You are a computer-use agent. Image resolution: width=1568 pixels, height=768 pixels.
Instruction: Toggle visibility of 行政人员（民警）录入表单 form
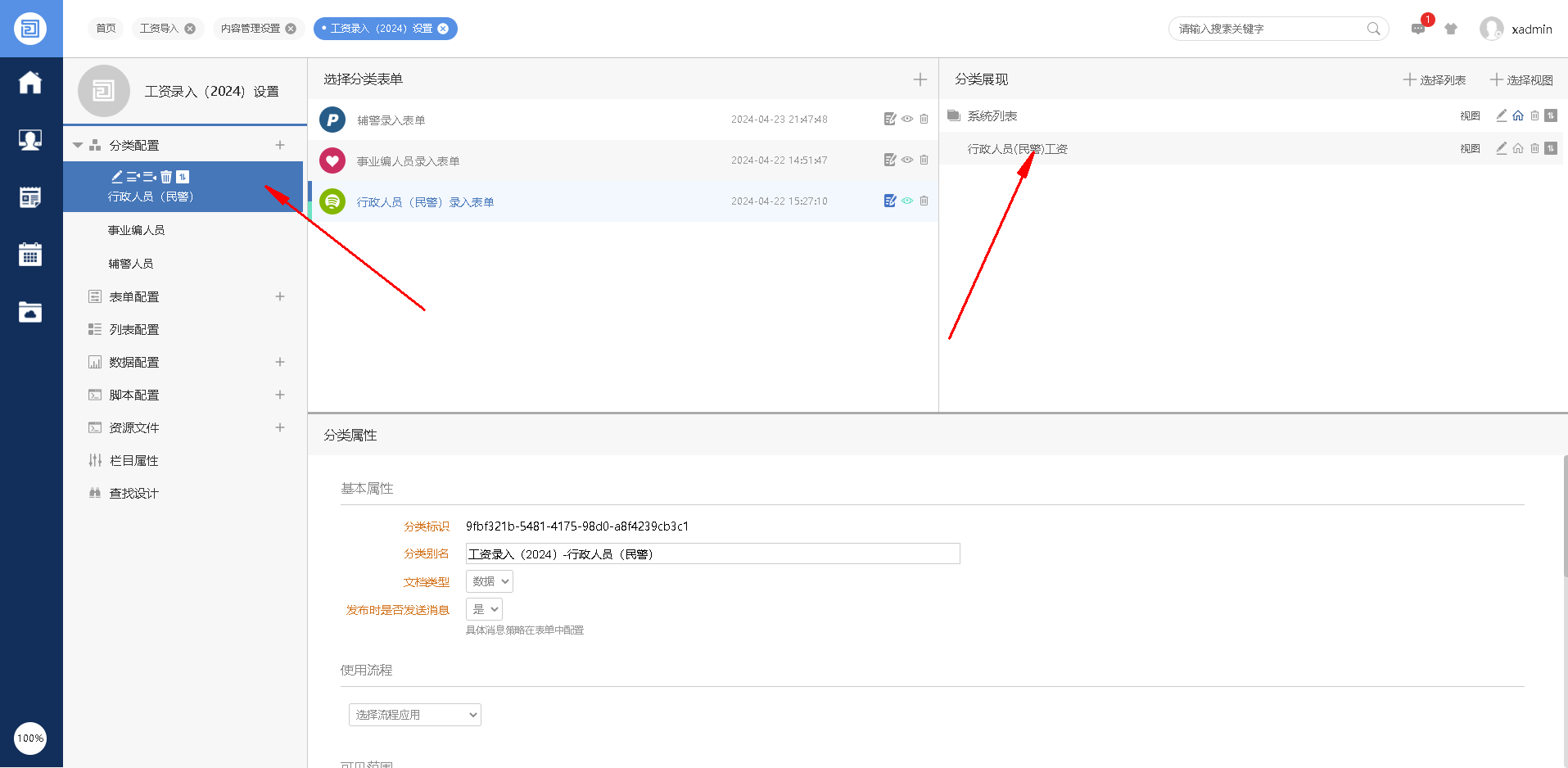907,201
